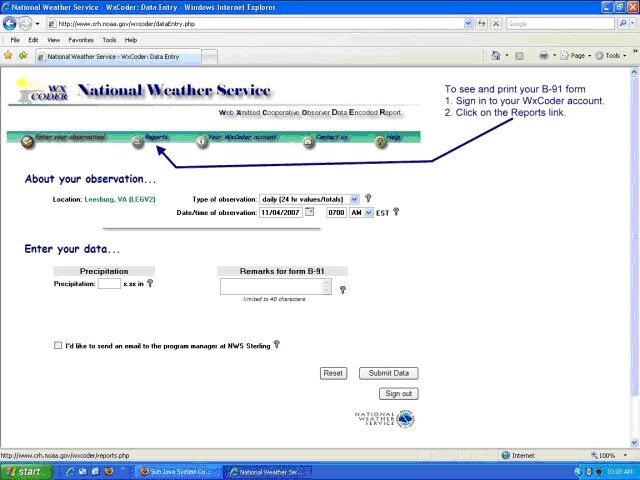Viewport: 640px width, 480px height.
Task: Click the Enter observation checkmark icon
Action: click(27, 142)
